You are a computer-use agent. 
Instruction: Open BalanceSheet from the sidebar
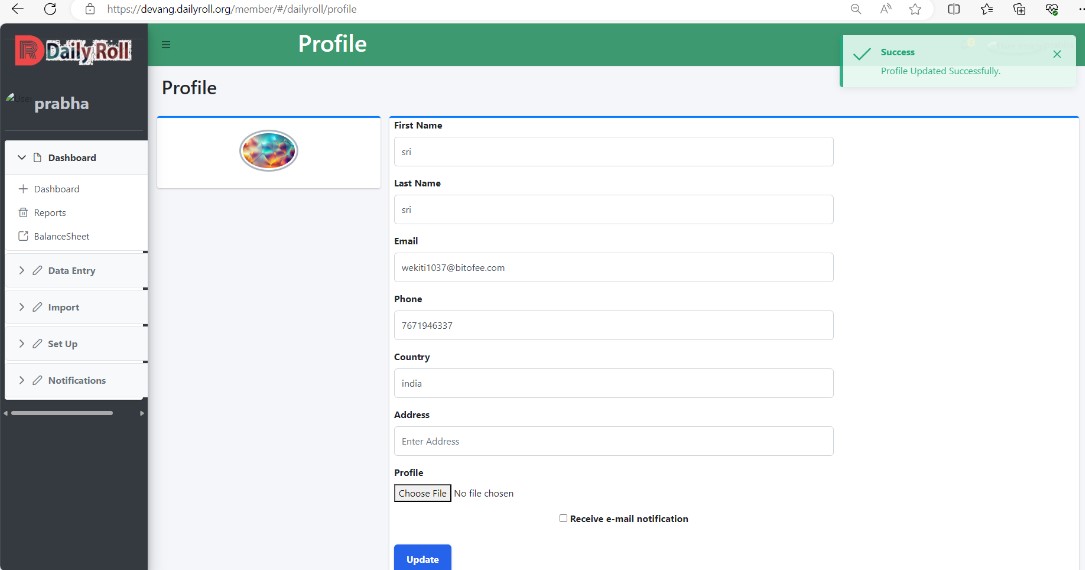[x=61, y=236]
